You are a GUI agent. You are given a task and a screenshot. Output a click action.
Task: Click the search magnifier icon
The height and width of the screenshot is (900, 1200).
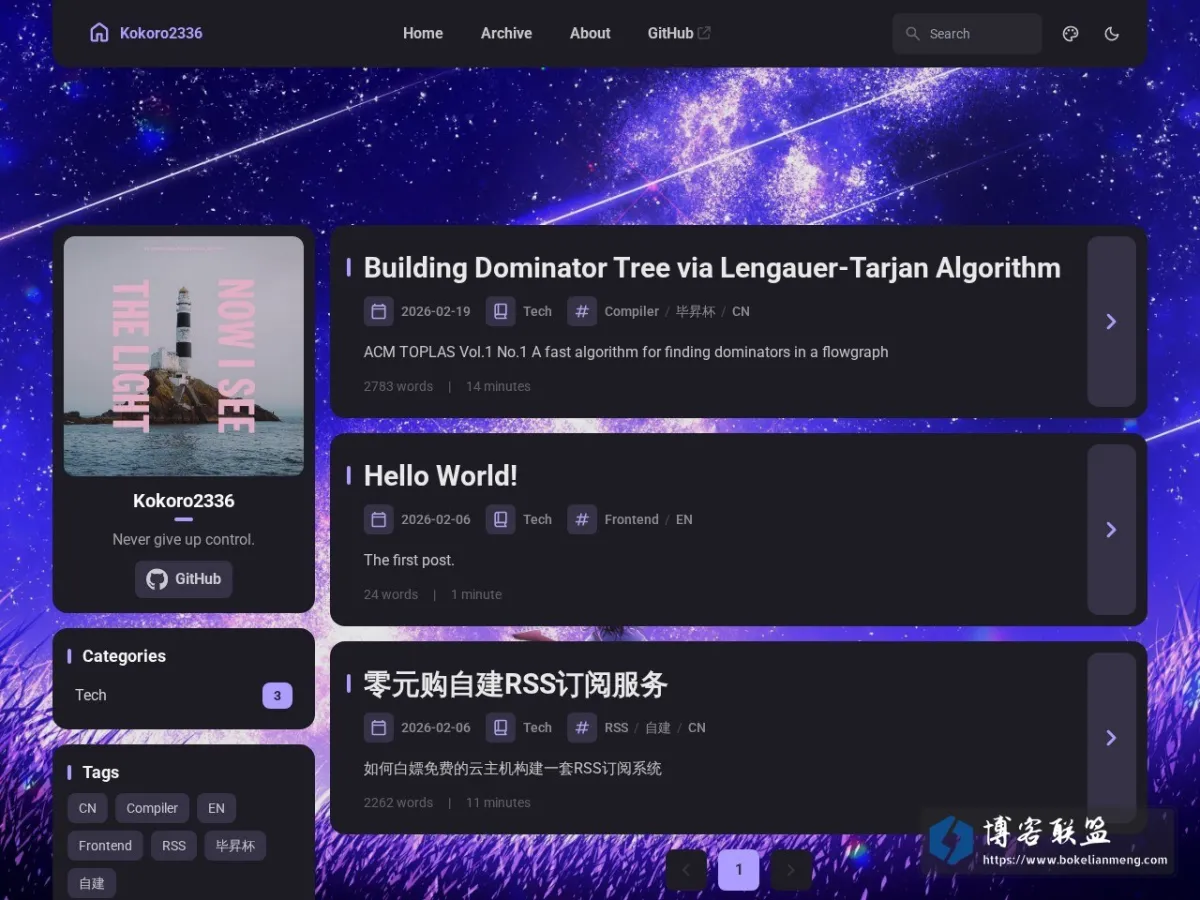coord(912,33)
